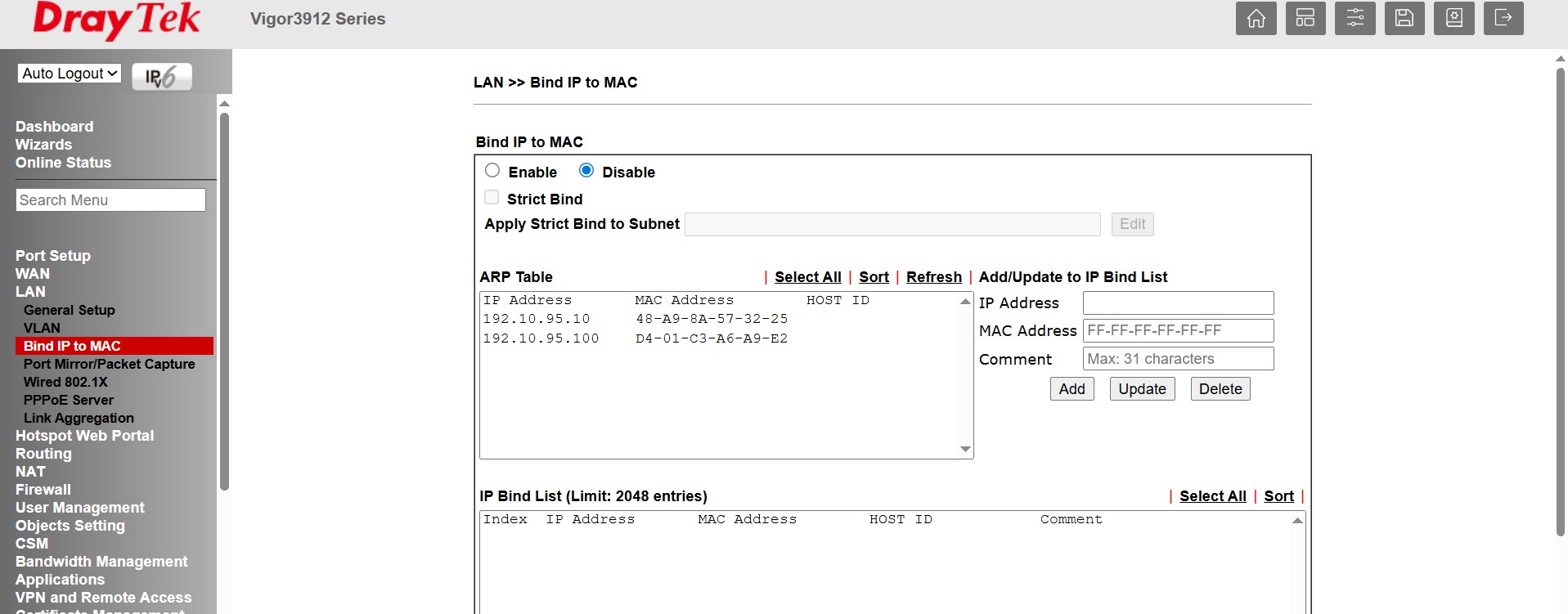The width and height of the screenshot is (1568, 614).
Task: Open the Auto Logout dropdown
Action: (70, 74)
